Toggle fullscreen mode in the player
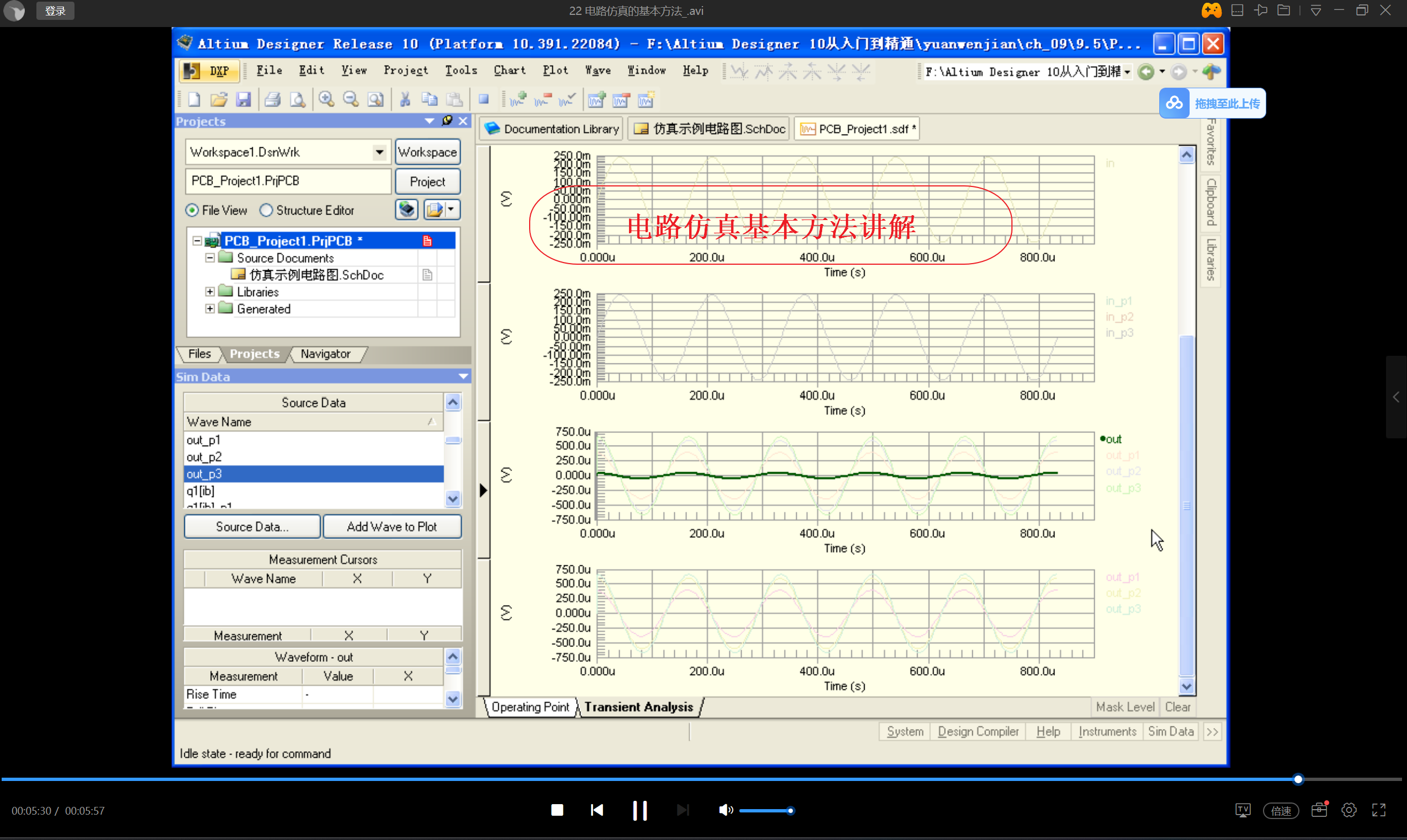Image resolution: width=1407 pixels, height=840 pixels. pyautogui.click(x=1379, y=811)
